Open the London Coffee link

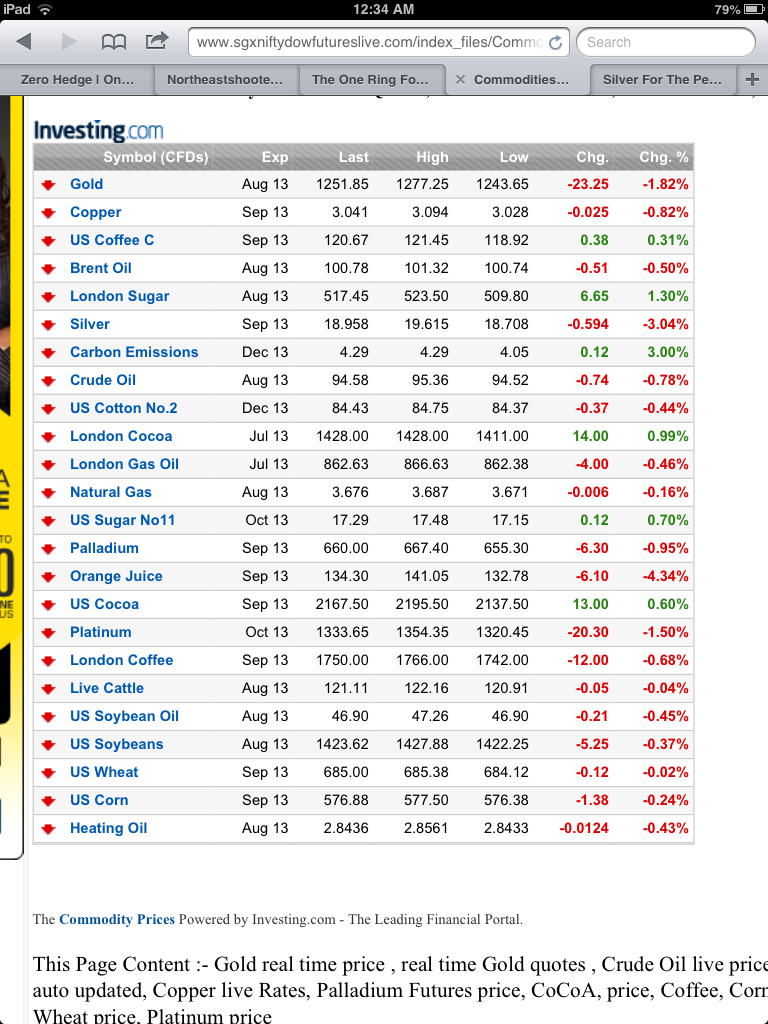tap(121, 660)
